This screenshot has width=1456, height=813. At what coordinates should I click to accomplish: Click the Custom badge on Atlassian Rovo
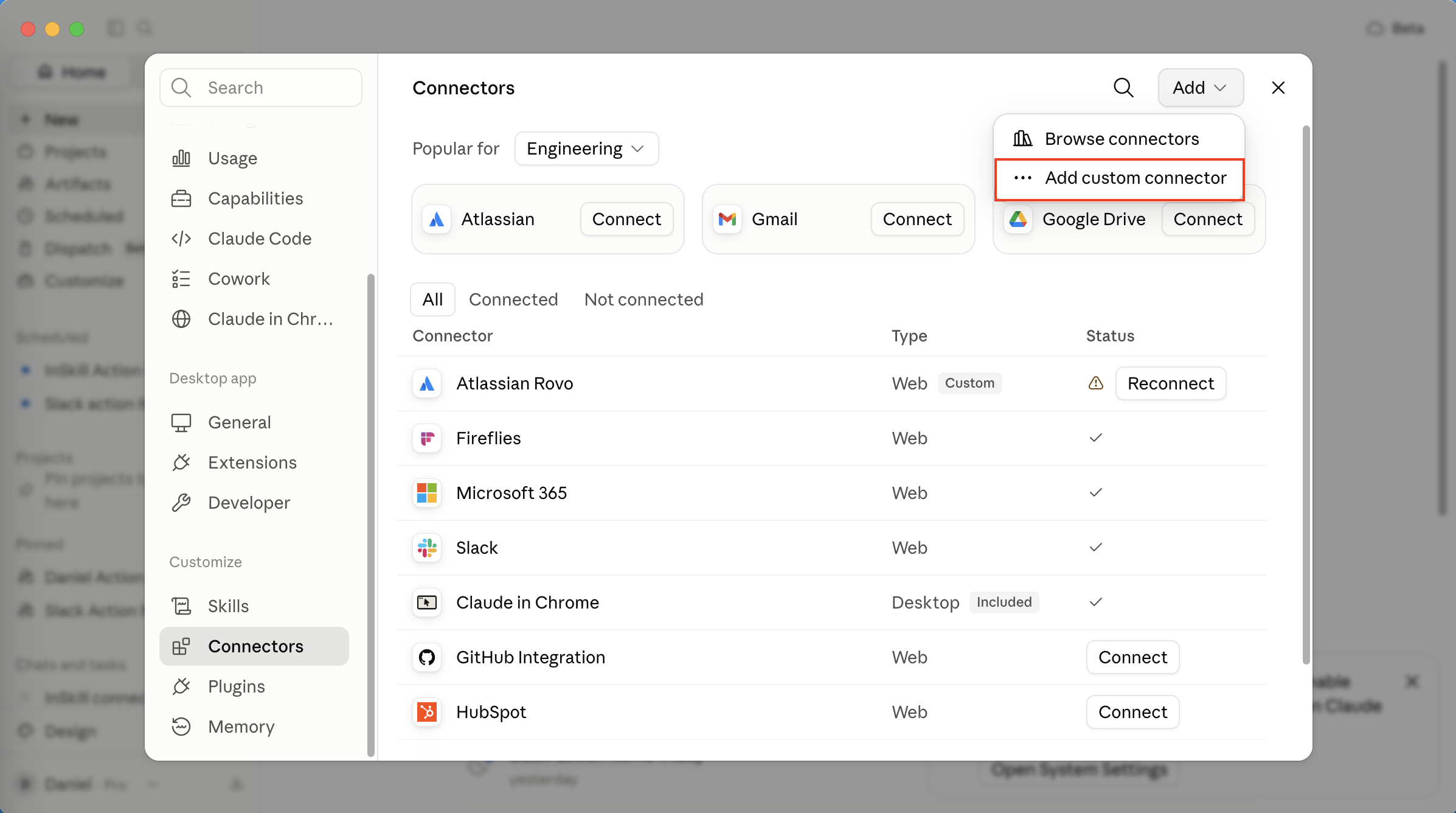(969, 383)
